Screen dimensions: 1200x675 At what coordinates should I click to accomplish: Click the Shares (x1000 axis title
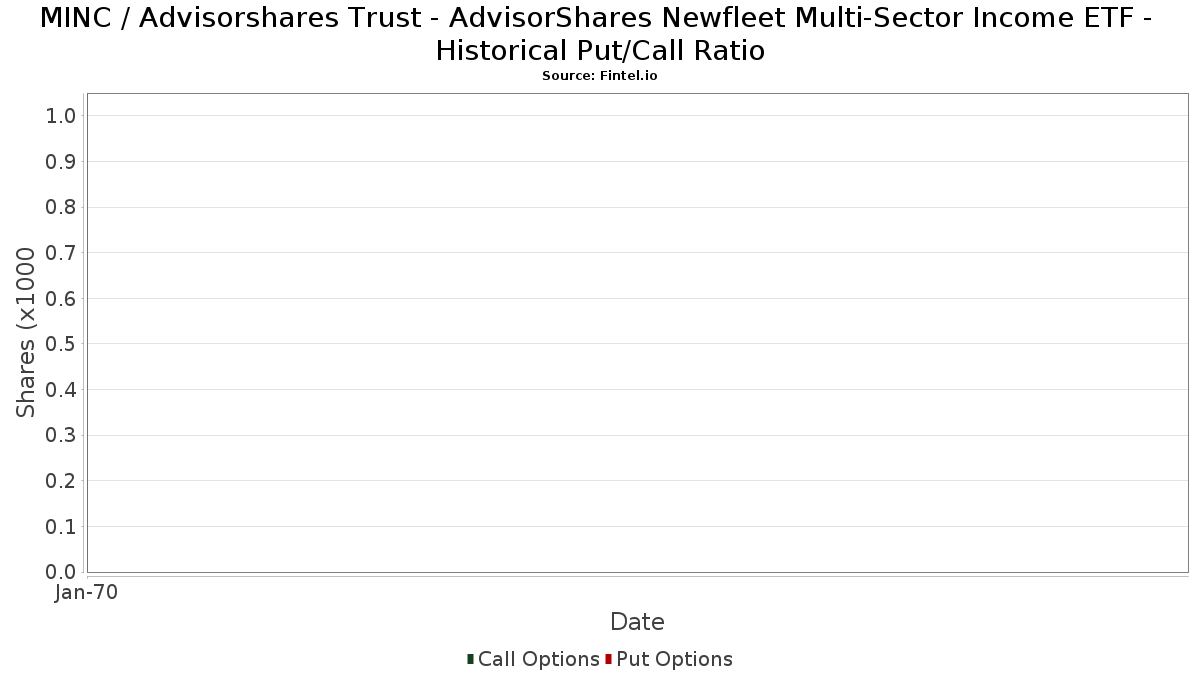pos(26,333)
